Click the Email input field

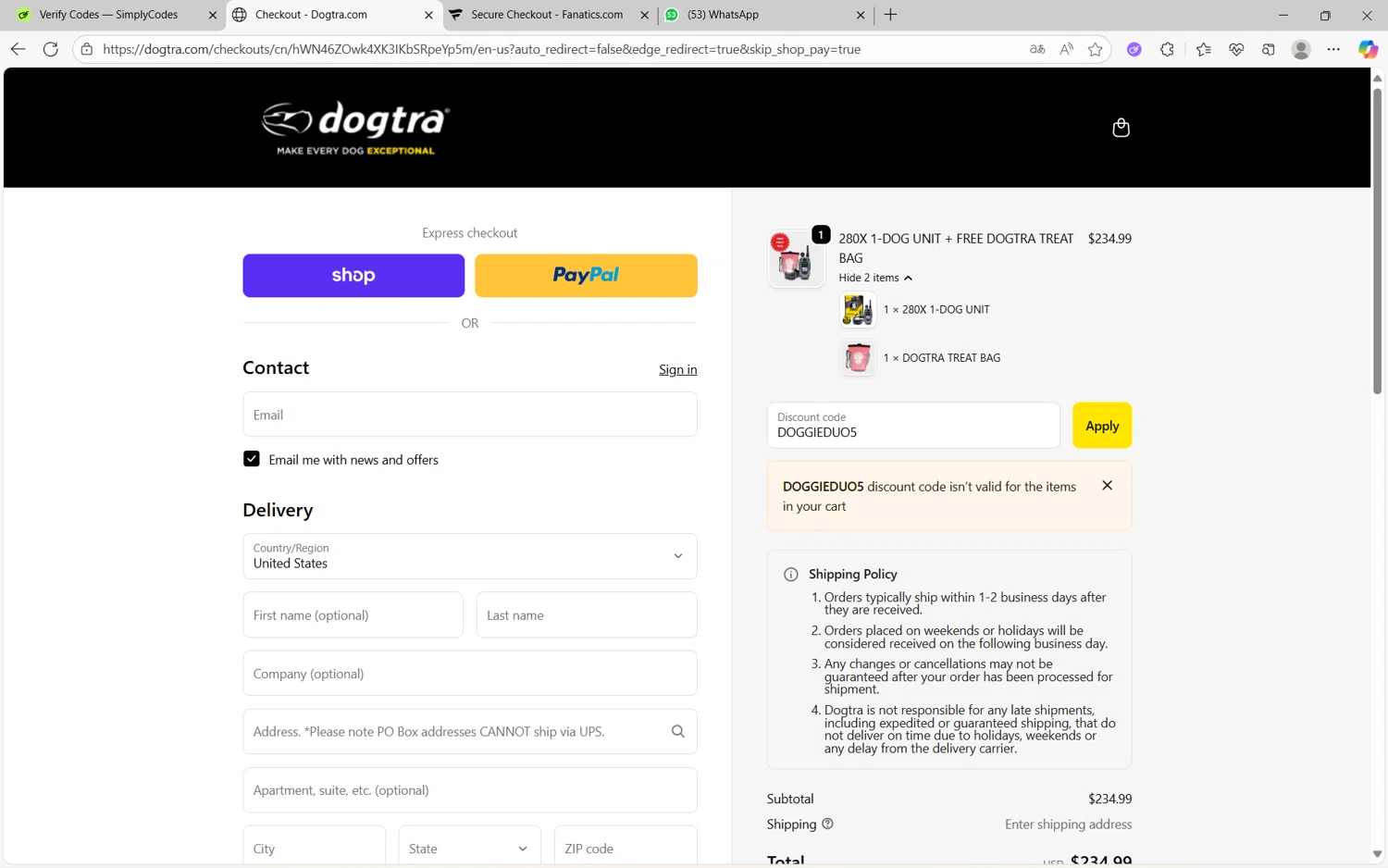[x=469, y=415]
